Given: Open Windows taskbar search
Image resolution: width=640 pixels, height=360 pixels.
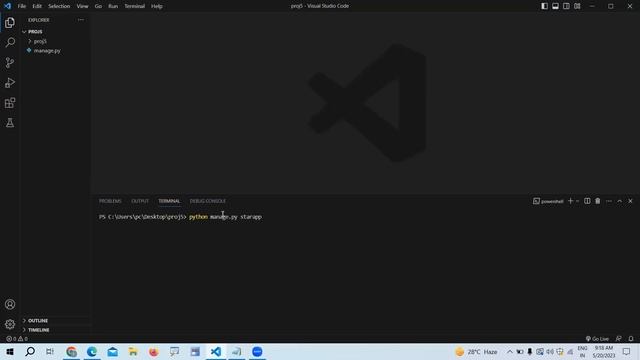Looking at the screenshot, I should click(30, 351).
